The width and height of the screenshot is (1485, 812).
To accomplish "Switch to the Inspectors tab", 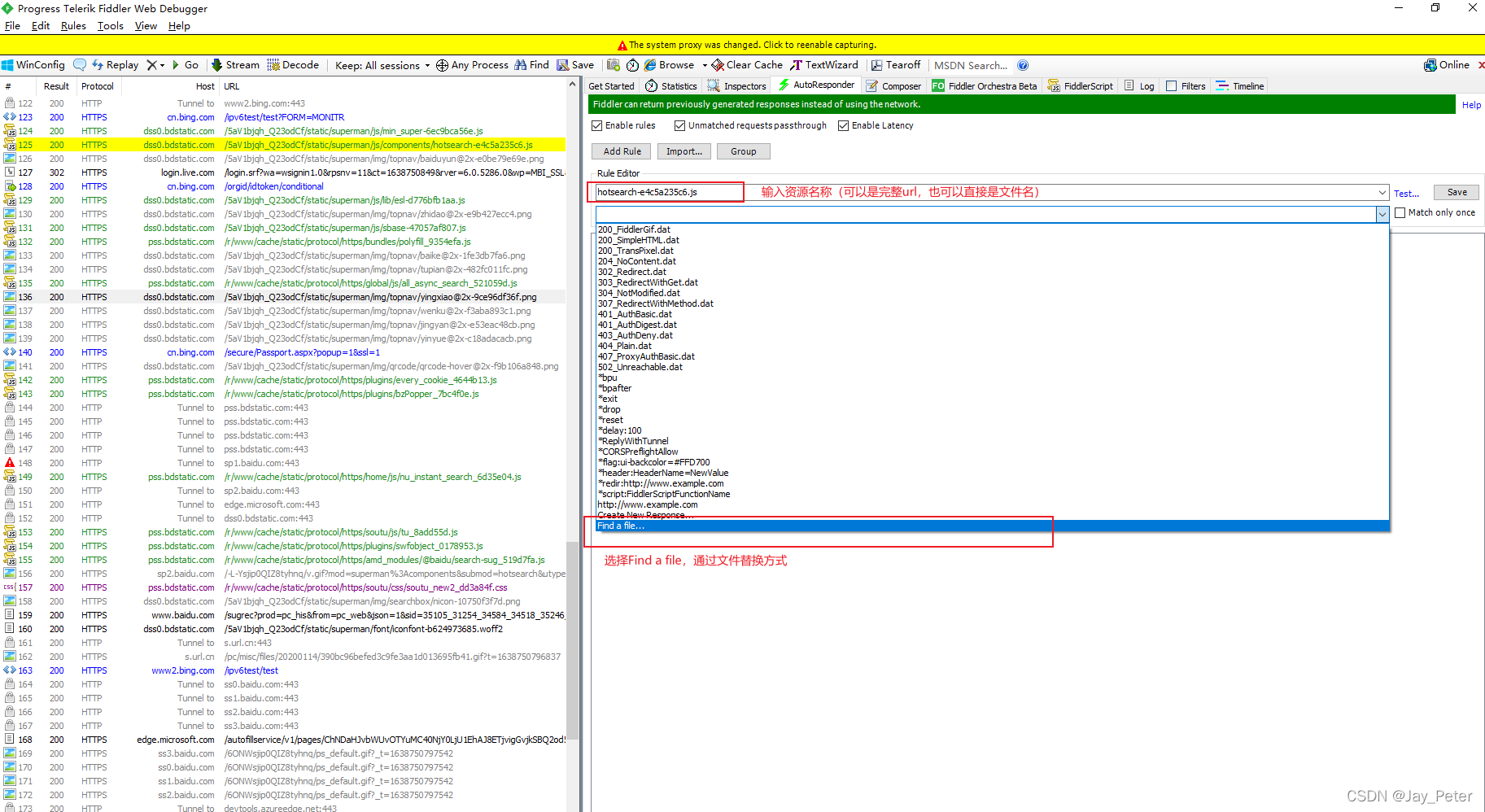I will tap(737, 86).
